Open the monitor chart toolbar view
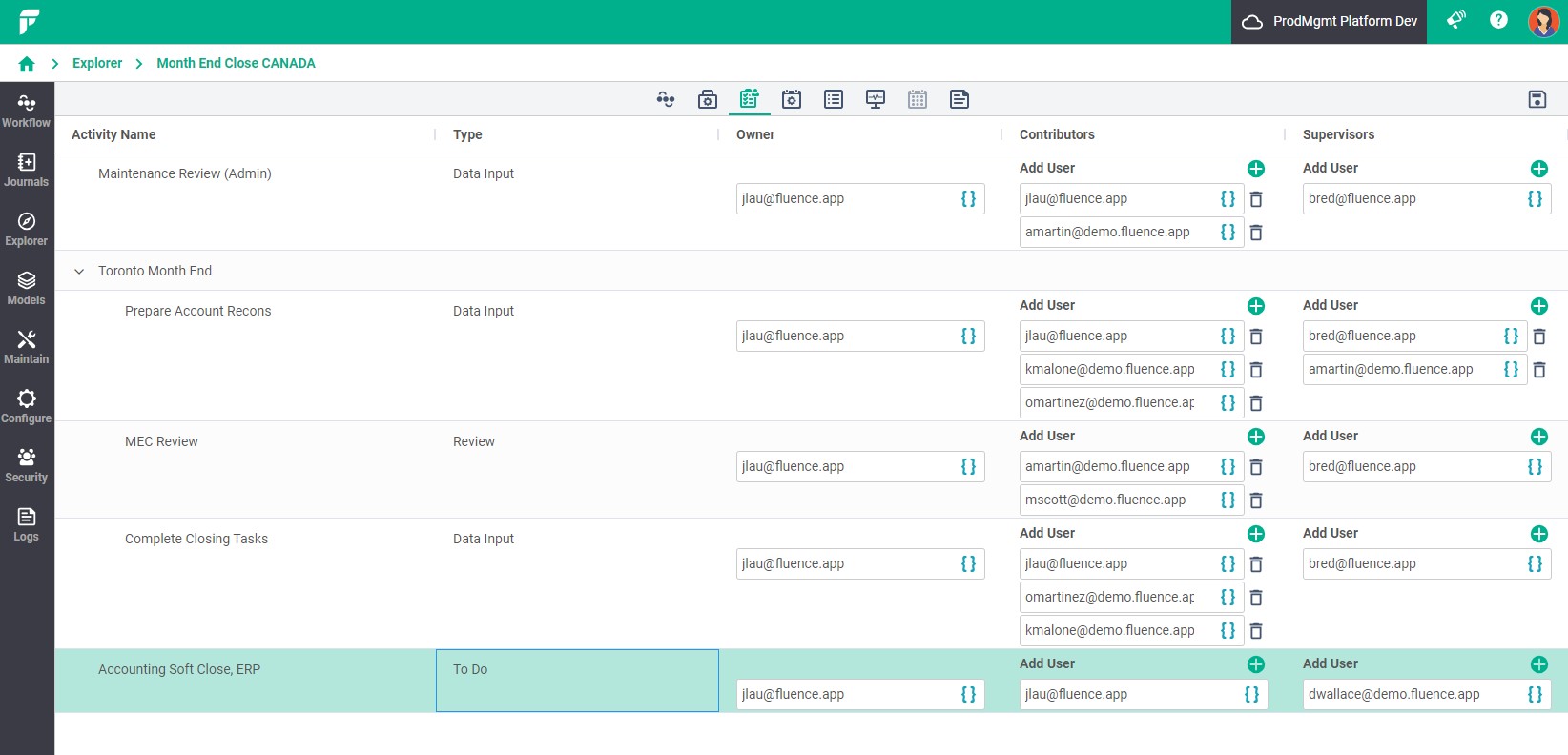Image resolution: width=1568 pixels, height=755 pixels. [x=876, y=99]
